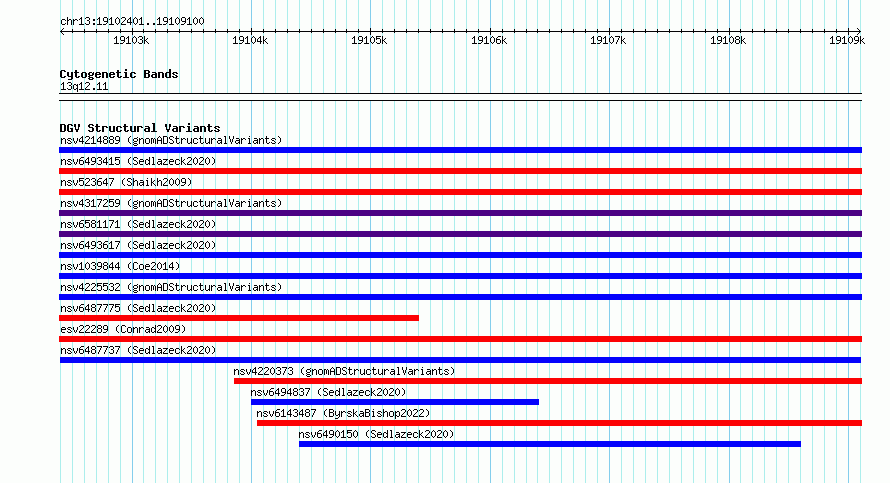890x483 pixels.
Task: Click the left arrow end of the ruler
Action: [x=62, y=31]
